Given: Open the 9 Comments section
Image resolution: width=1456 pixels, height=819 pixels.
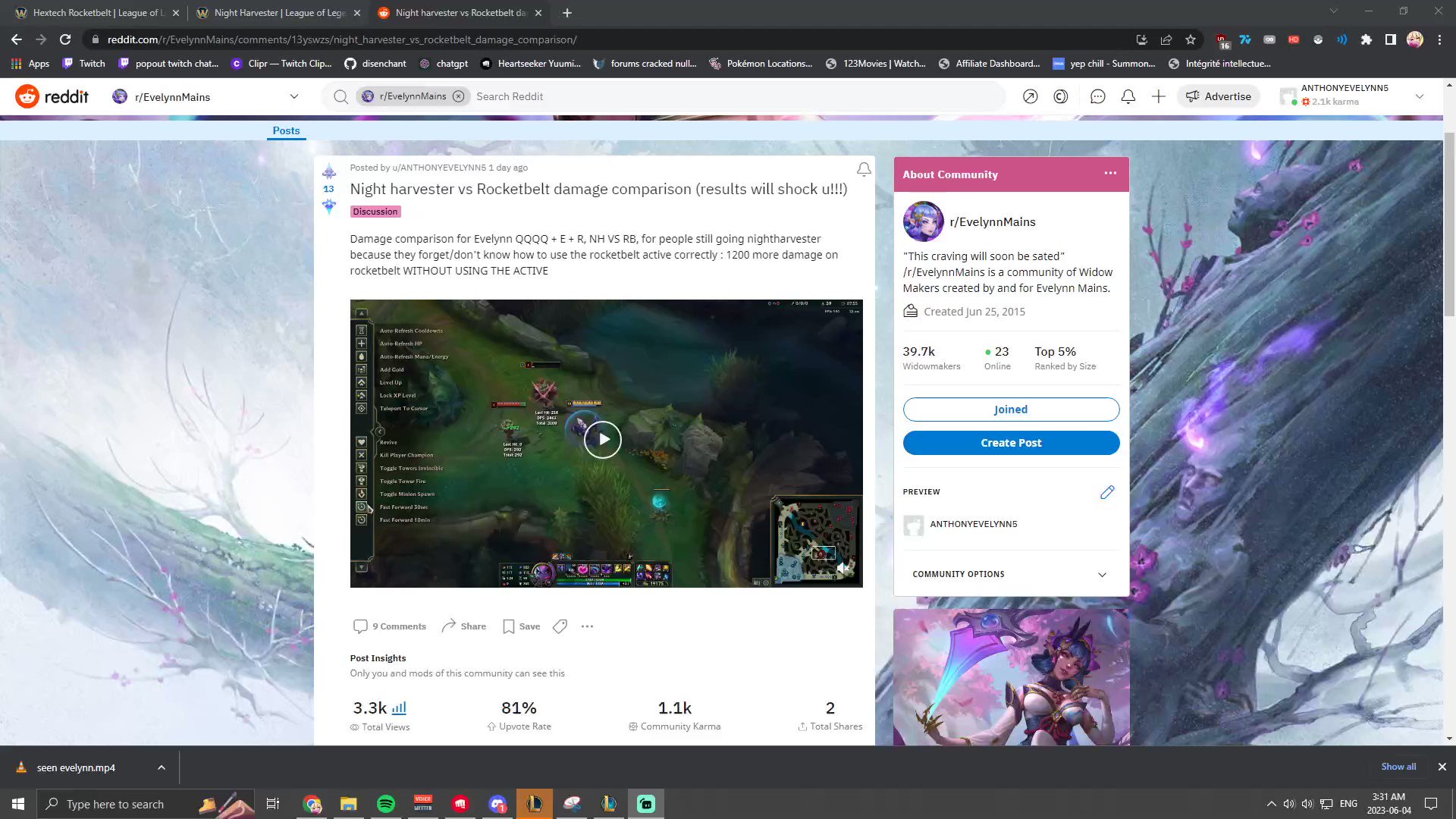Looking at the screenshot, I should 390,626.
